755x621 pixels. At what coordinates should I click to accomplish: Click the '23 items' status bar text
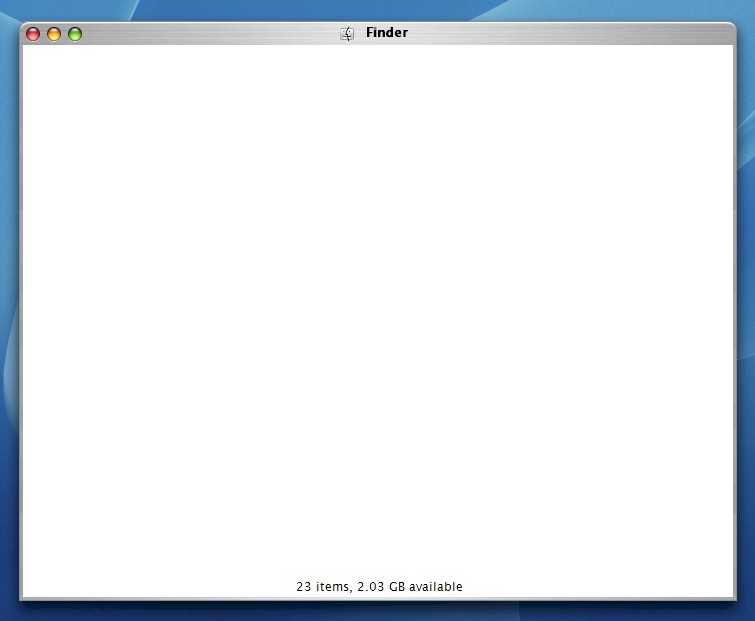tap(323, 586)
